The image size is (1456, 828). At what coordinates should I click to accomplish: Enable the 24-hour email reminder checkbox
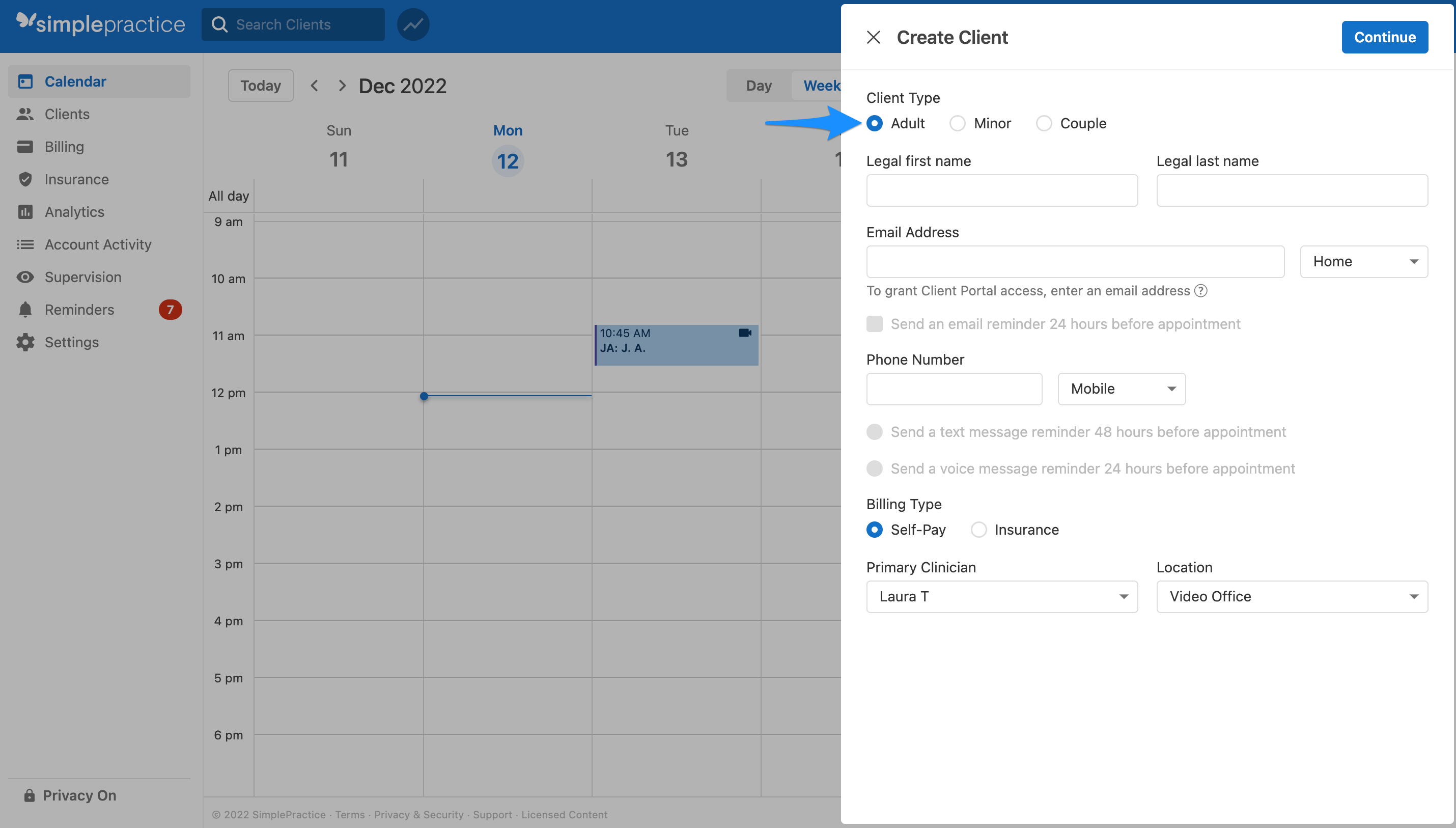[875, 323]
